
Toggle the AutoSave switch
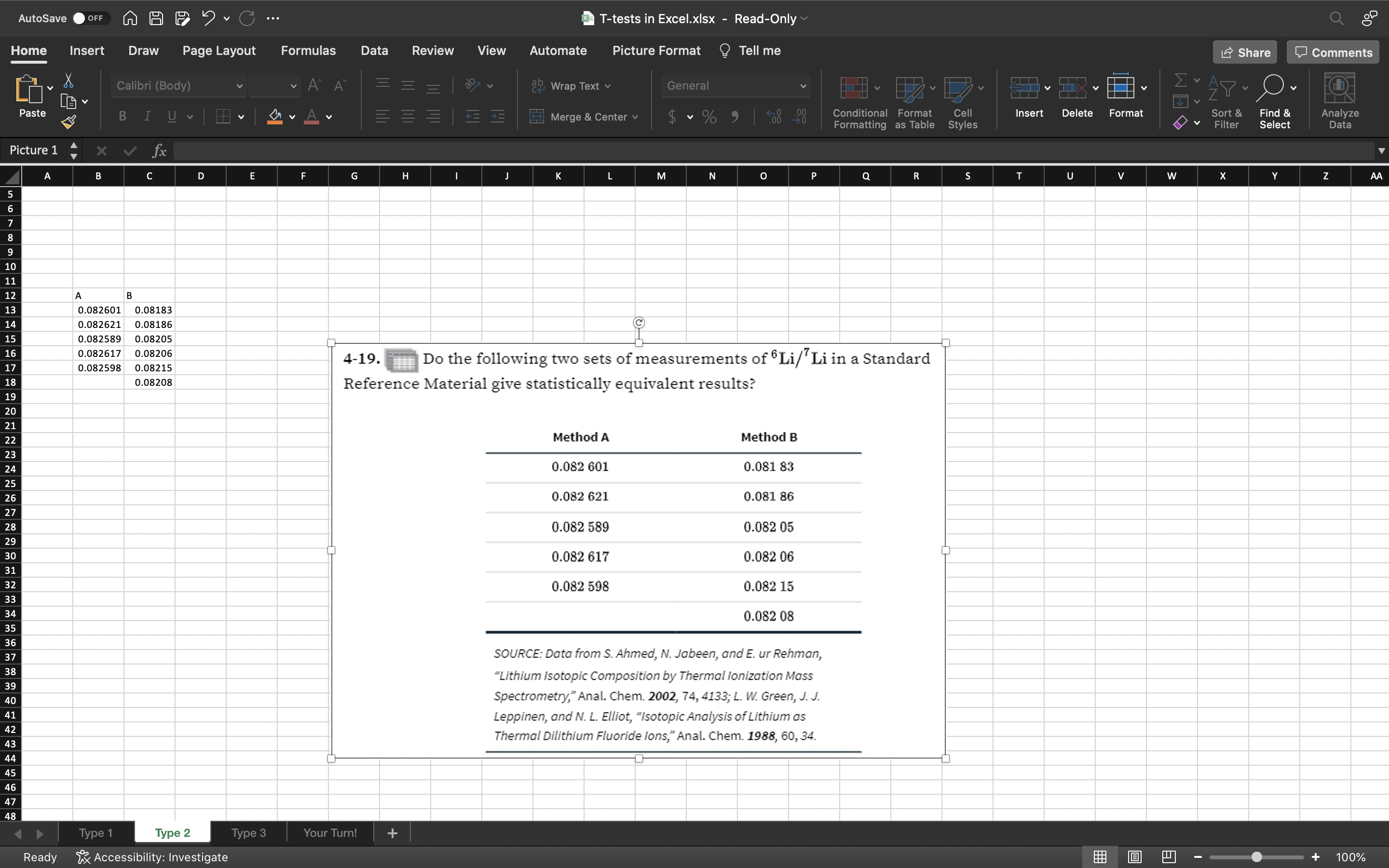[x=88, y=18]
